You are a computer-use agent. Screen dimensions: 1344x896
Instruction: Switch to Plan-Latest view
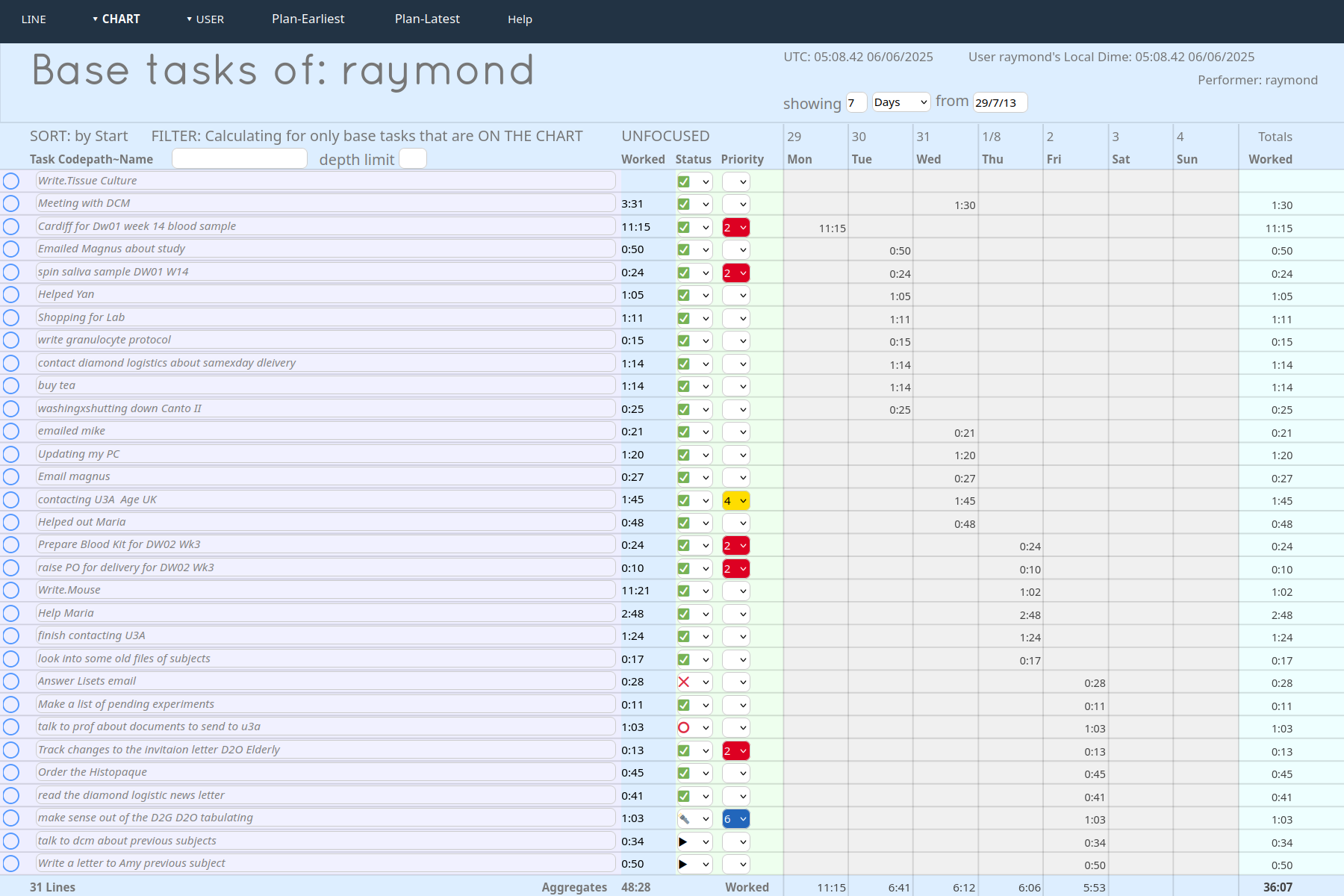(x=427, y=19)
